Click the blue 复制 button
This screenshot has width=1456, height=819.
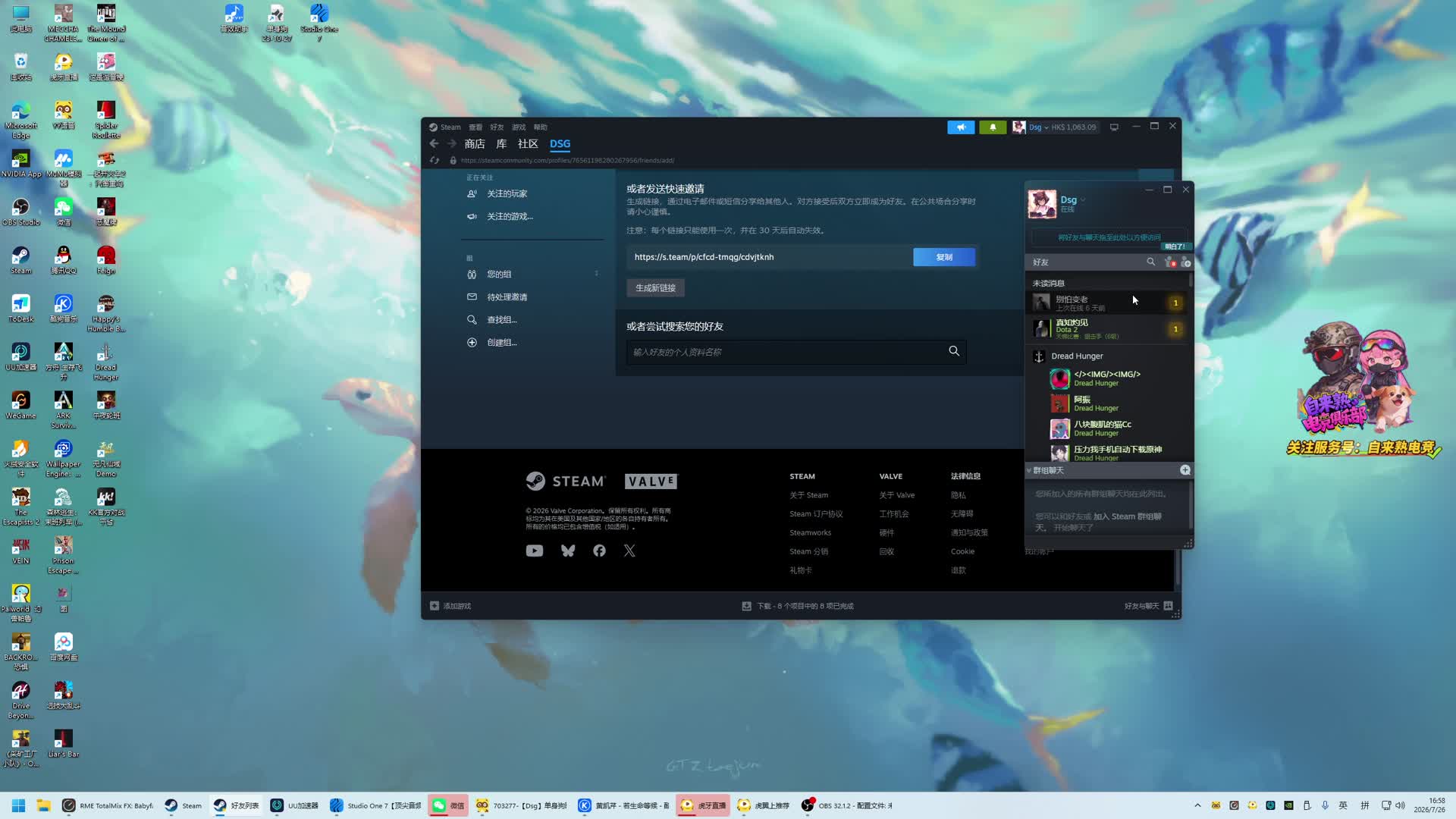coord(944,257)
